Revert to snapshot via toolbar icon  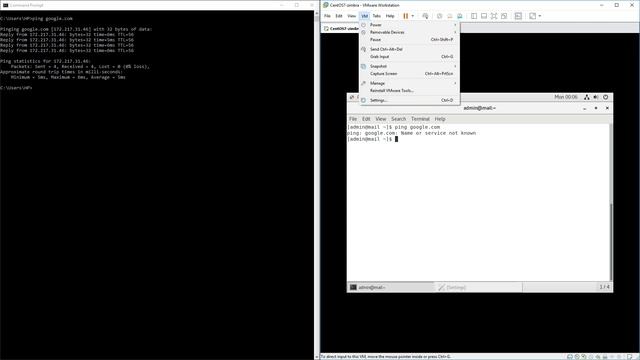coord(449,16)
